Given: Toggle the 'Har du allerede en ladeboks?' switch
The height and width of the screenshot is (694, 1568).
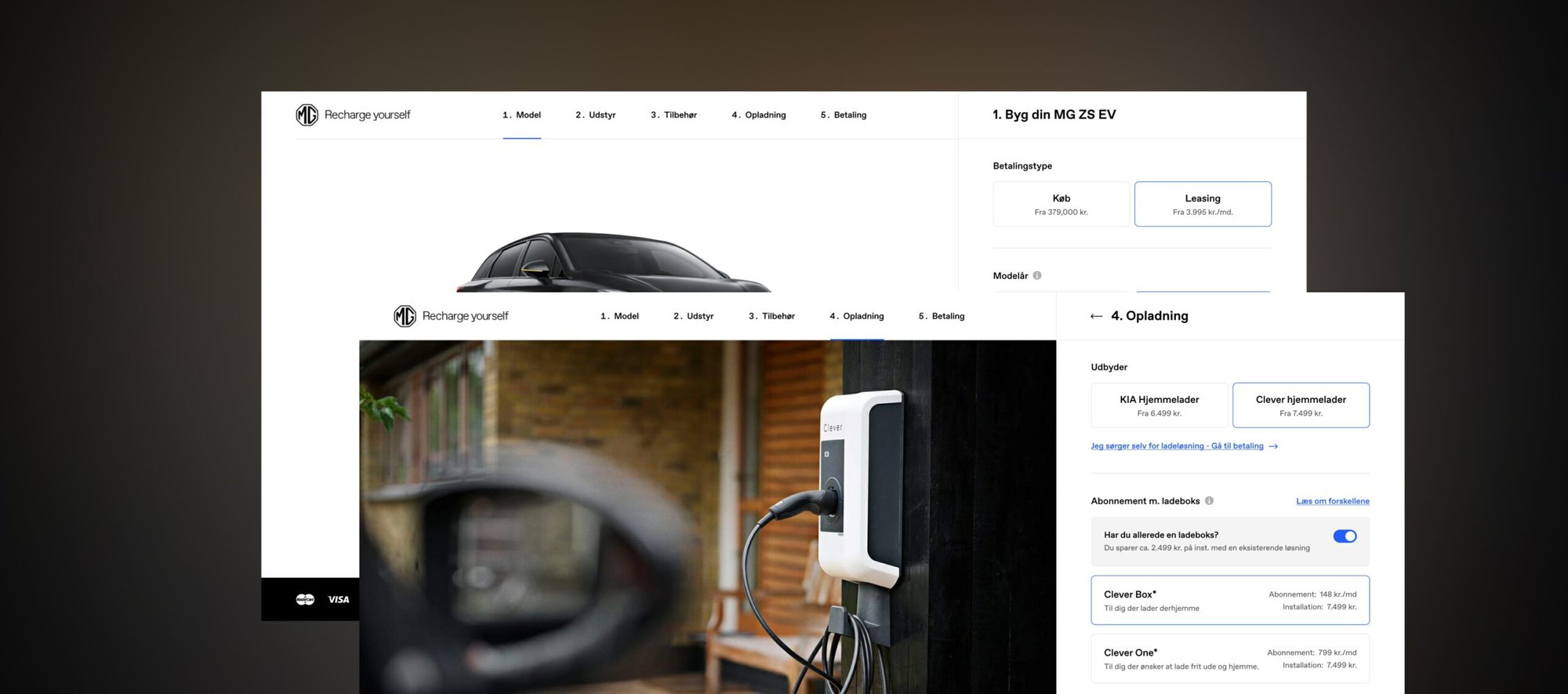Looking at the screenshot, I should pyautogui.click(x=1345, y=536).
